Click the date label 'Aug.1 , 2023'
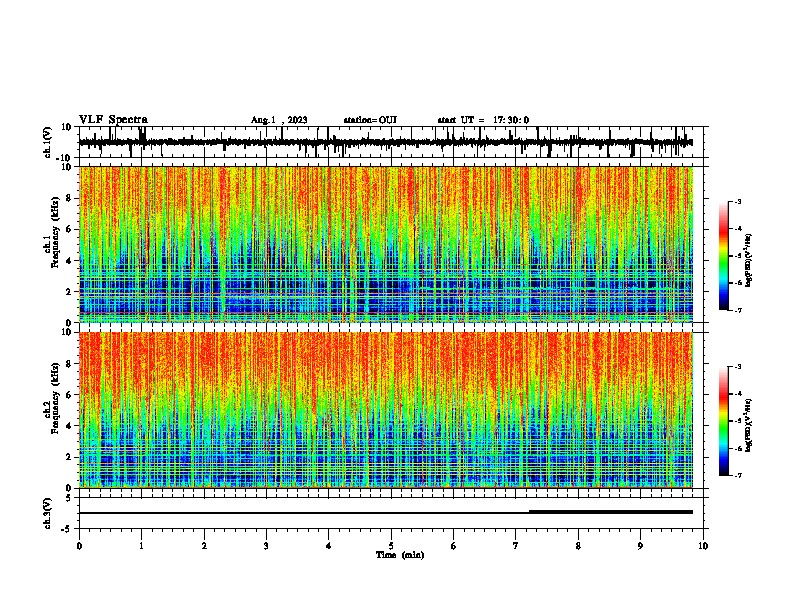 click(279, 120)
